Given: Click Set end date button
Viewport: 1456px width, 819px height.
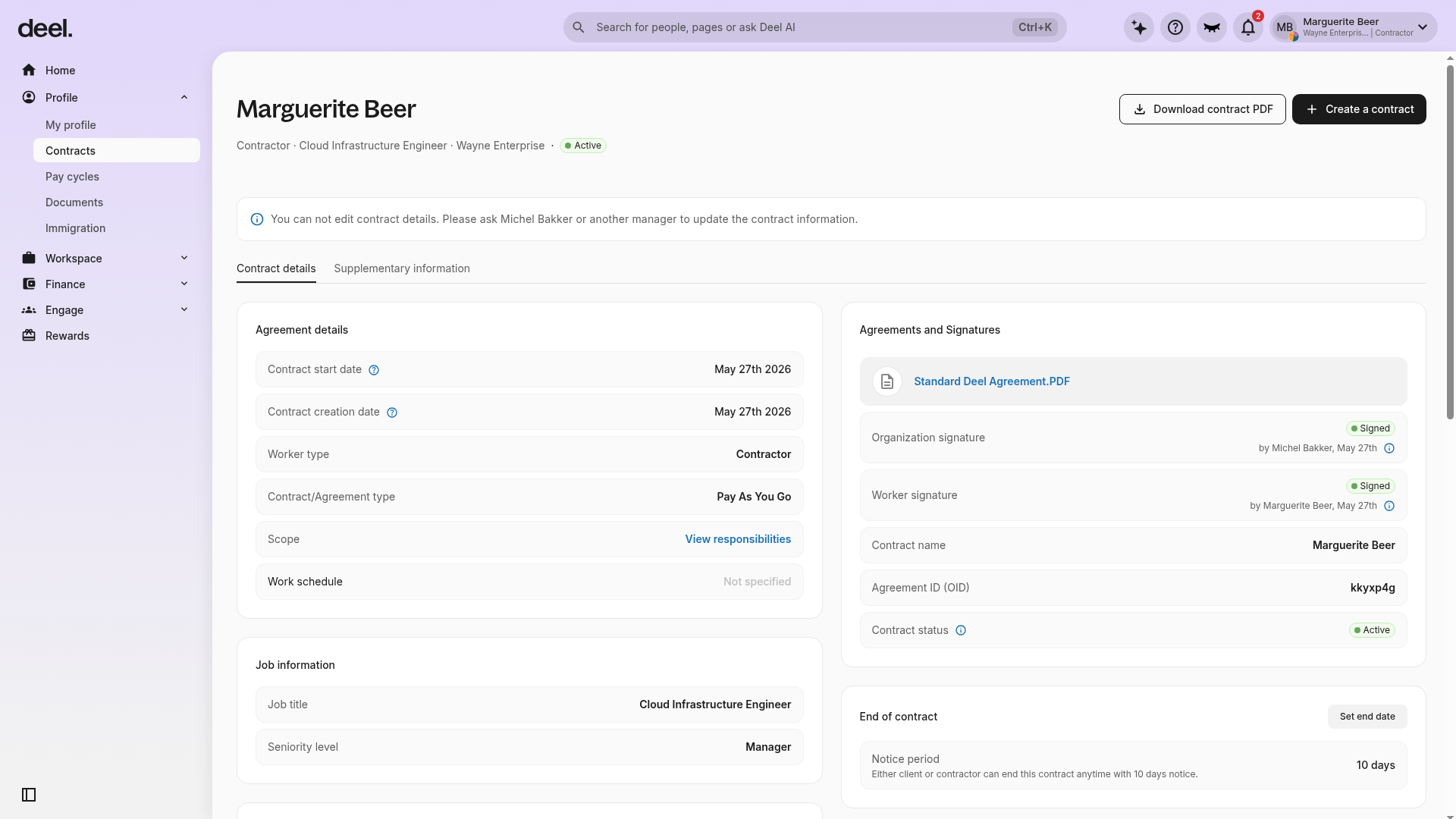Looking at the screenshot, I should tap(1367, 717).
